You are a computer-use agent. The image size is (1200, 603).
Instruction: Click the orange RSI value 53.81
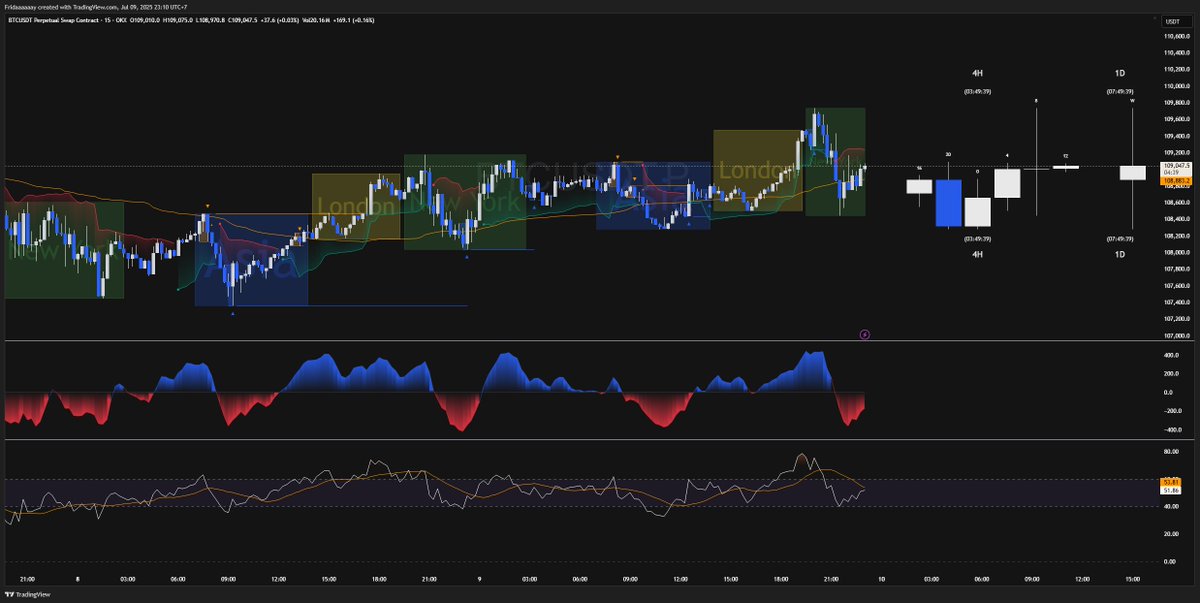[1172, 482]
